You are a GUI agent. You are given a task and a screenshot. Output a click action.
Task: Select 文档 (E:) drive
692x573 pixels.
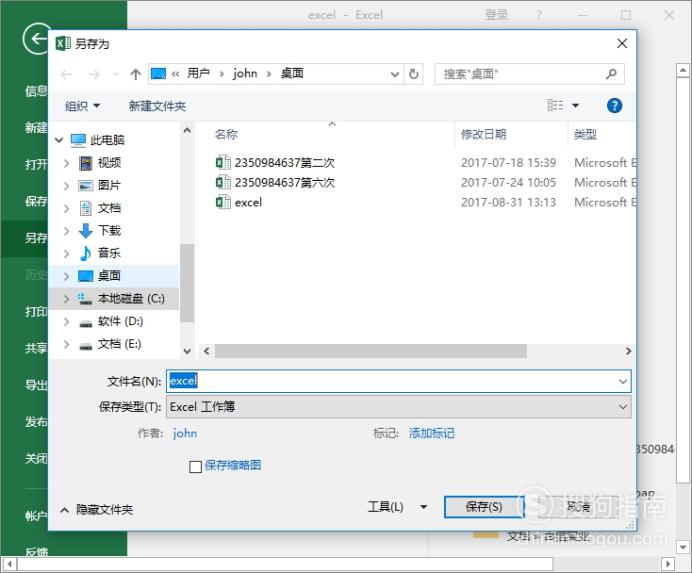click(x=119, y=344)
